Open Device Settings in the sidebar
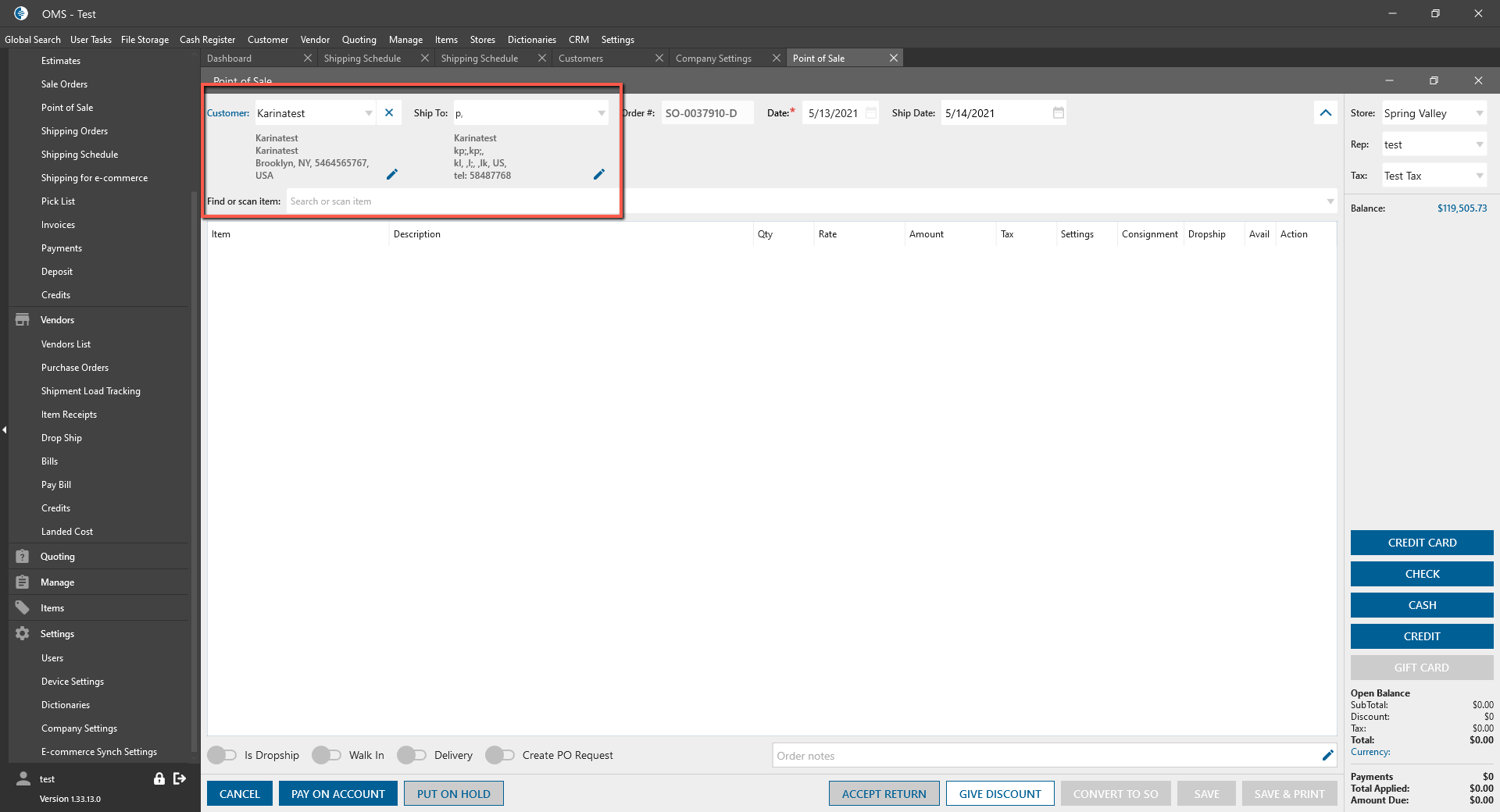Screen dimensions: 1500x812 pyautogui.click(x=73, y=682)
